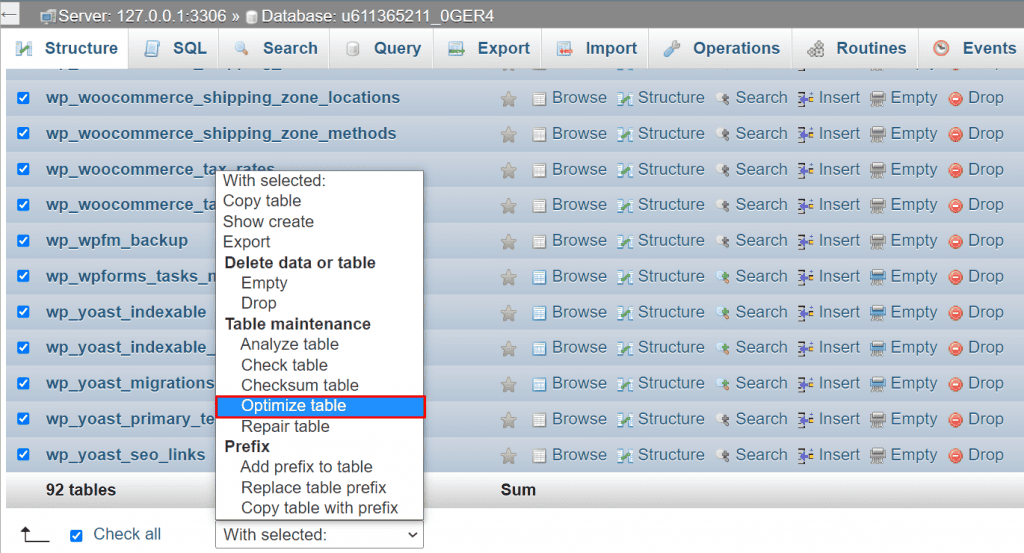The image size is (1024, 553).
Task: Click the Sum label in footer row
Action: tap(519, 490)
